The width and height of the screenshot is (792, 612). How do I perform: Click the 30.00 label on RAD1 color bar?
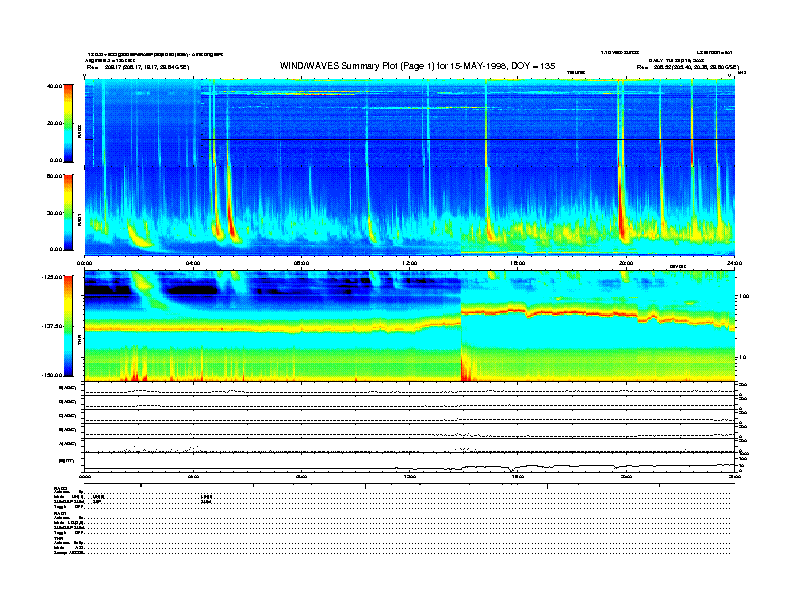[x=54, y=213]
